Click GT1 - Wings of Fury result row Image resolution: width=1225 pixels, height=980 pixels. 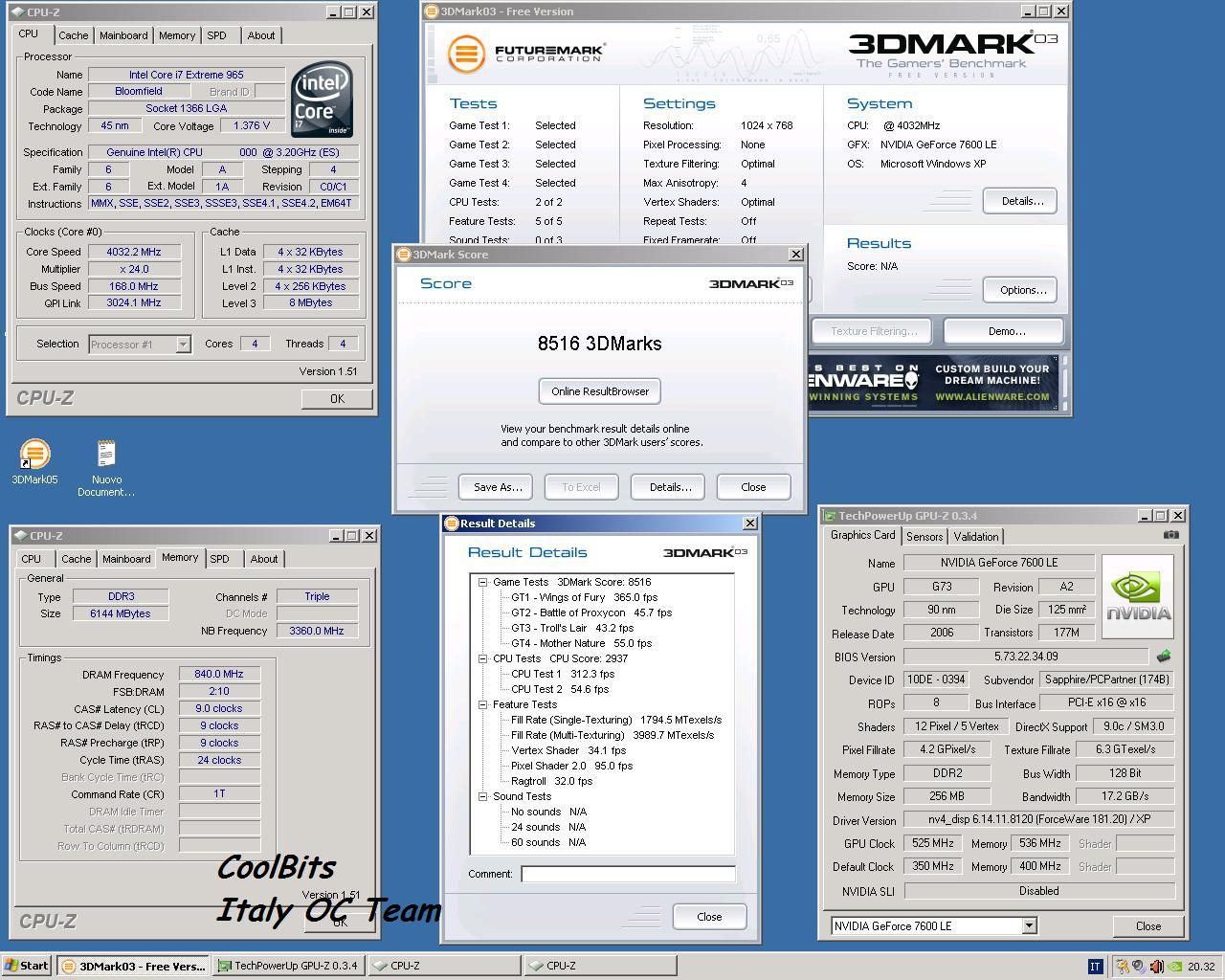(584, 597)
